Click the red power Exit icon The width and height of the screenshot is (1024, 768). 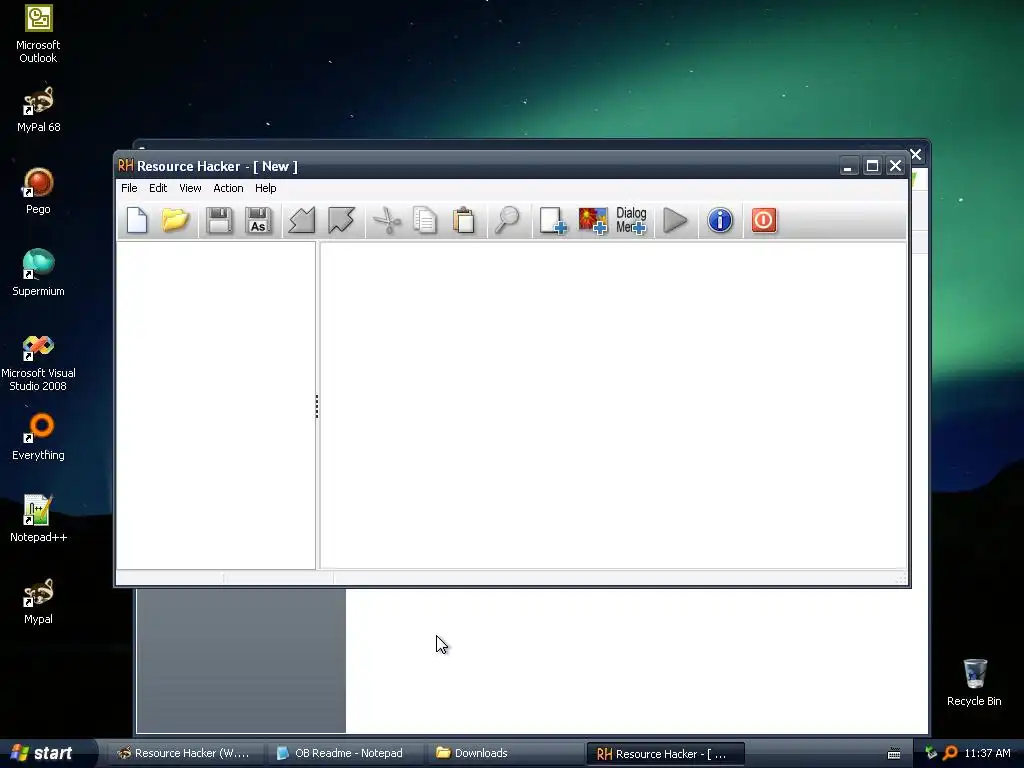764,220
